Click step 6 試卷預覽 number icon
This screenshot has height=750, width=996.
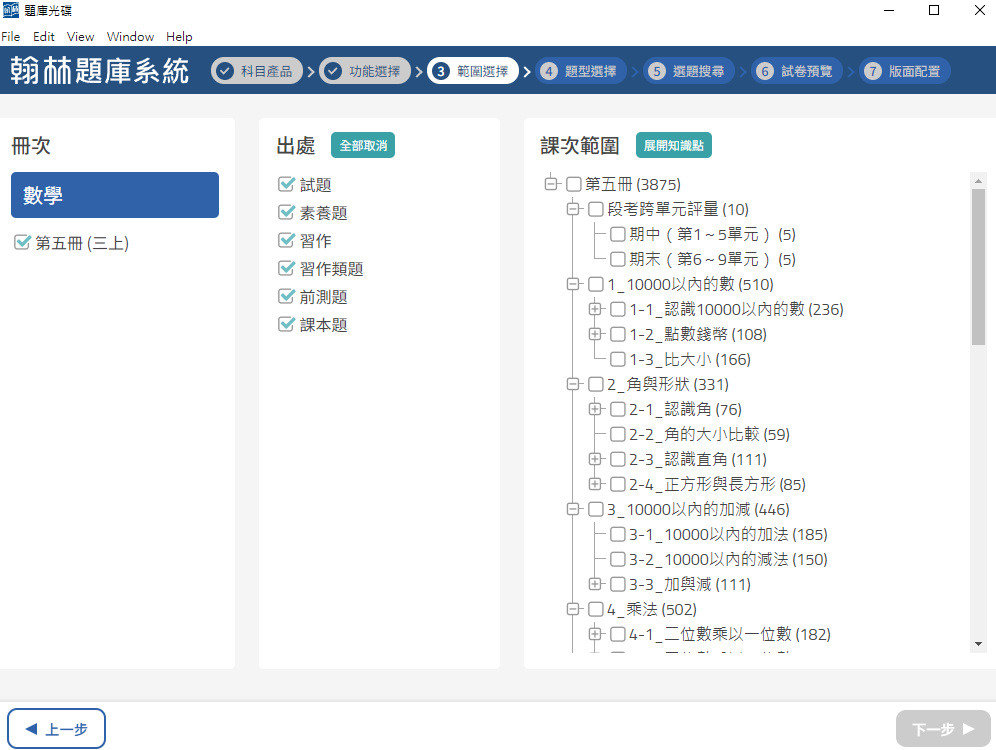(x=765, y=71)
